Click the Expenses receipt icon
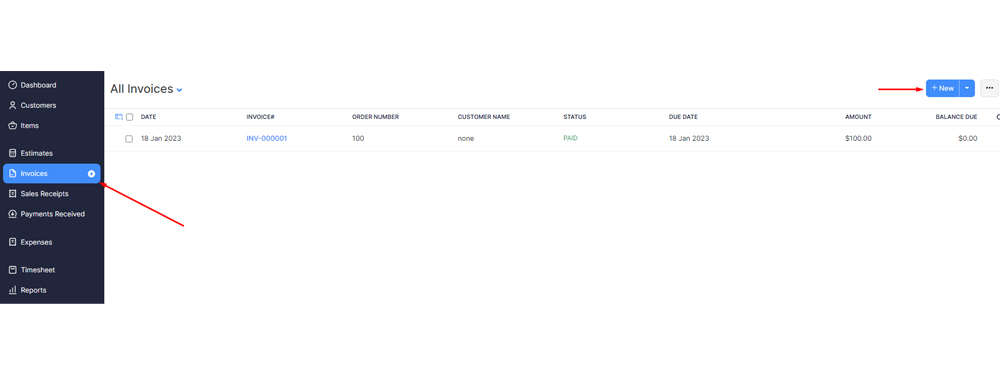The image size is (1000, 381). click(12, 243)
